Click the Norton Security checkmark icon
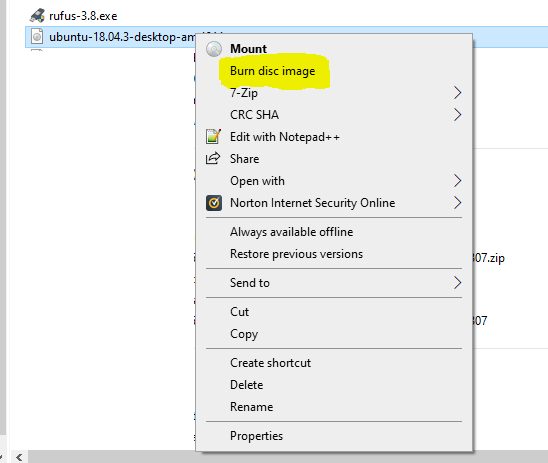Image resolution: width=548 pixels, height=463 pixels. [214, 203]
